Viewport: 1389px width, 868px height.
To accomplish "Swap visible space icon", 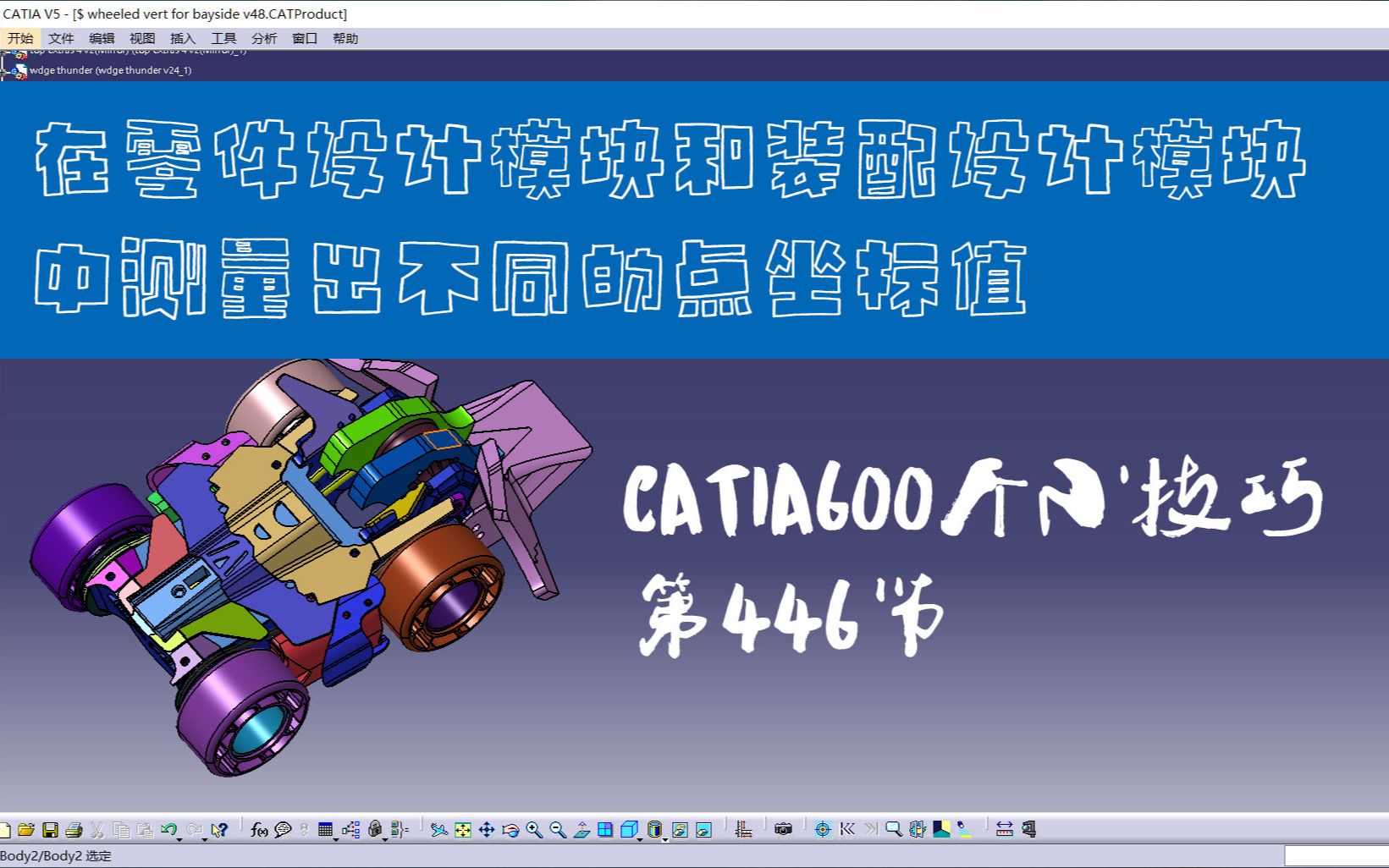I will pos(703,830).
